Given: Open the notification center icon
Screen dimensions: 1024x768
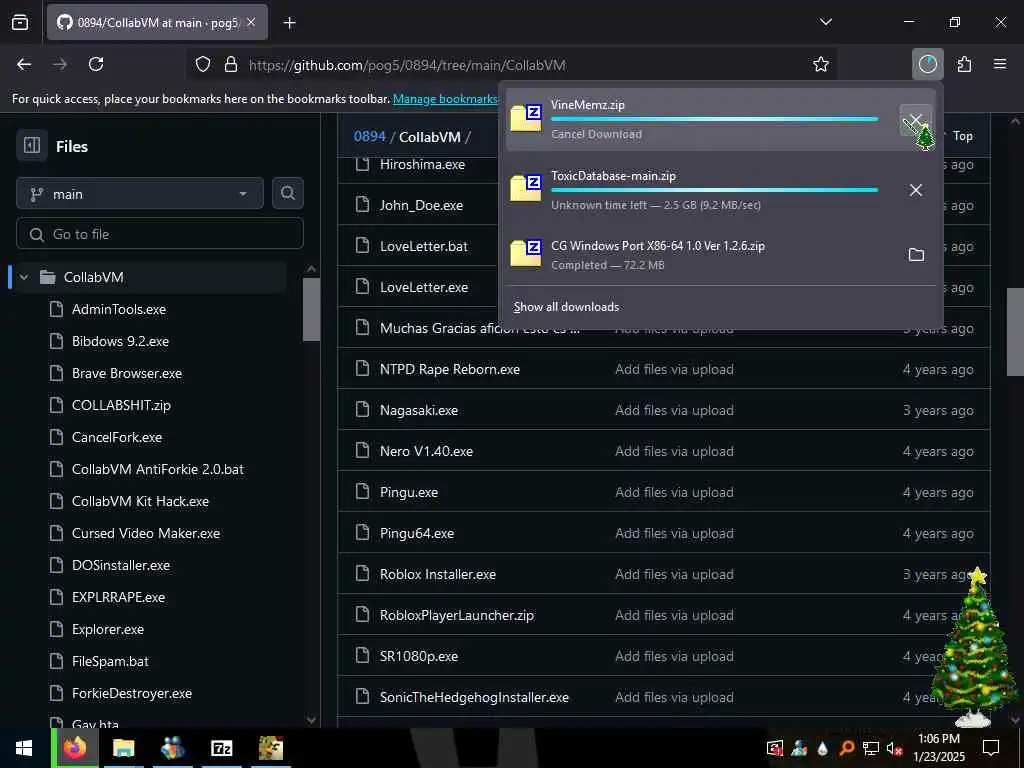Looking at the screenshot, I should [x=991, y=748].
